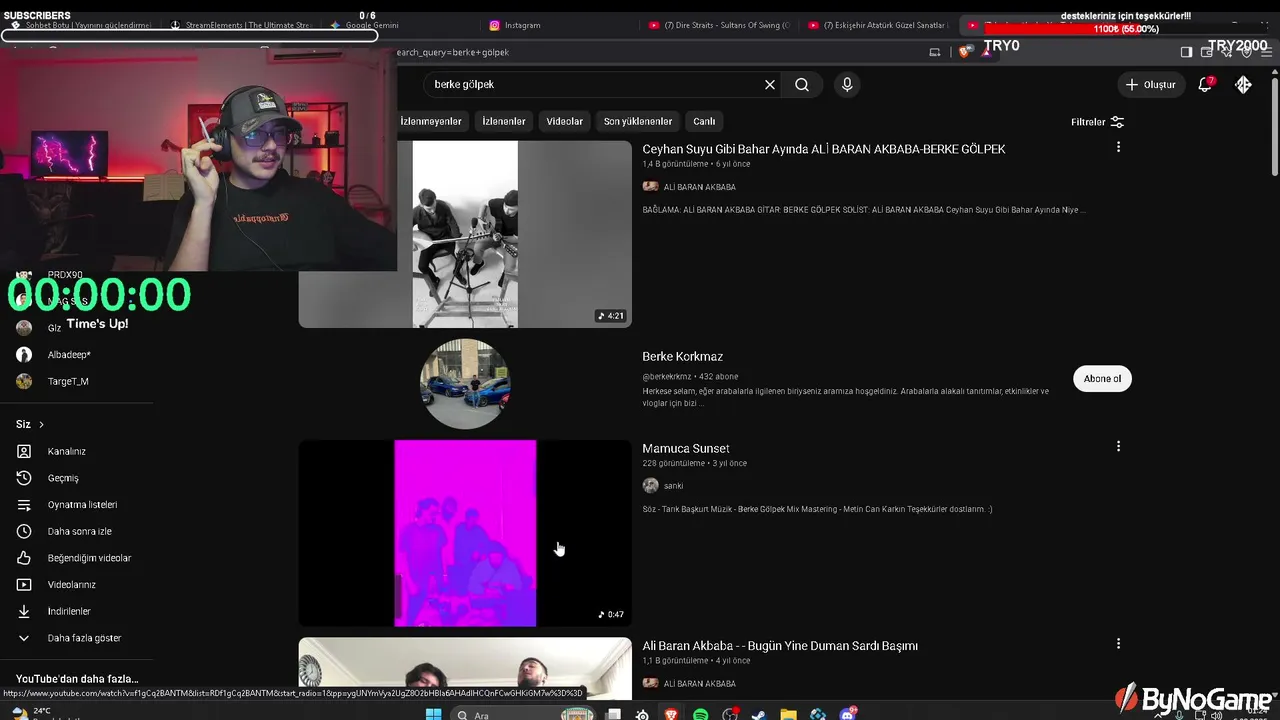Viewport: 1280px width, 720px height.
Task: Select the Son yüklenenler filter chip
Action: (x=638, y=121)
